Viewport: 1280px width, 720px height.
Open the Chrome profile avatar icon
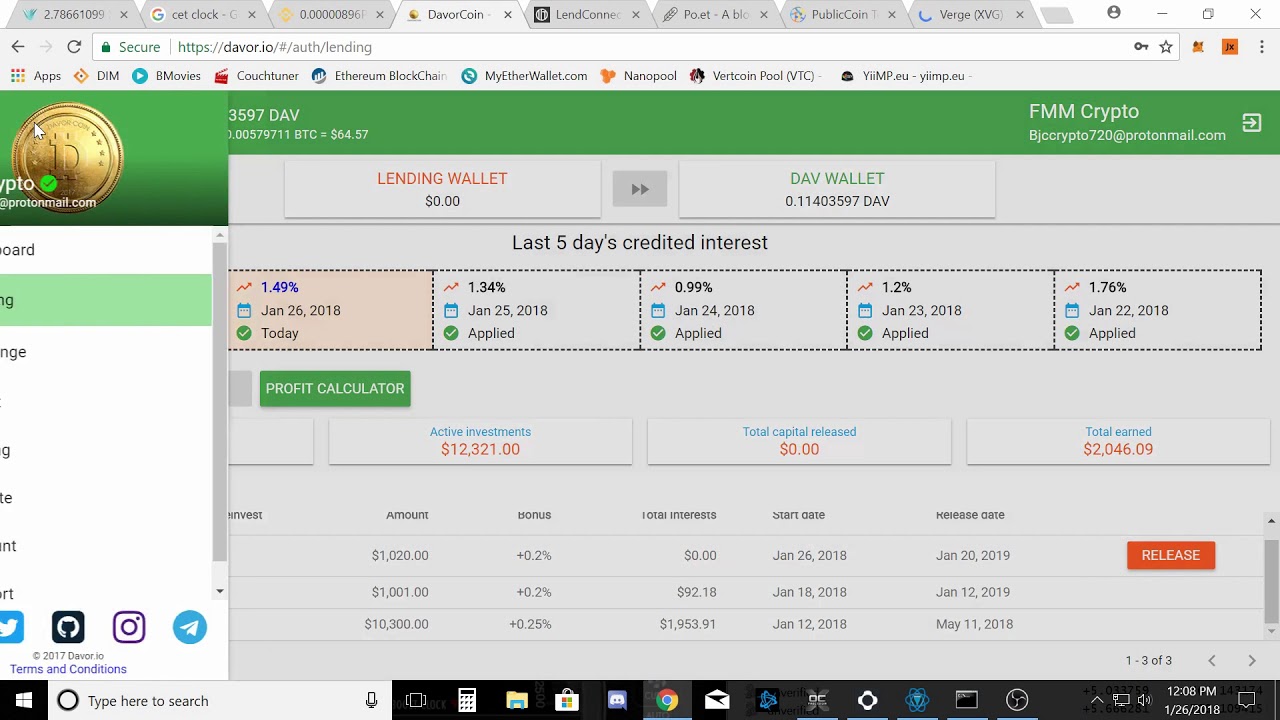(x=1114, y=13)
